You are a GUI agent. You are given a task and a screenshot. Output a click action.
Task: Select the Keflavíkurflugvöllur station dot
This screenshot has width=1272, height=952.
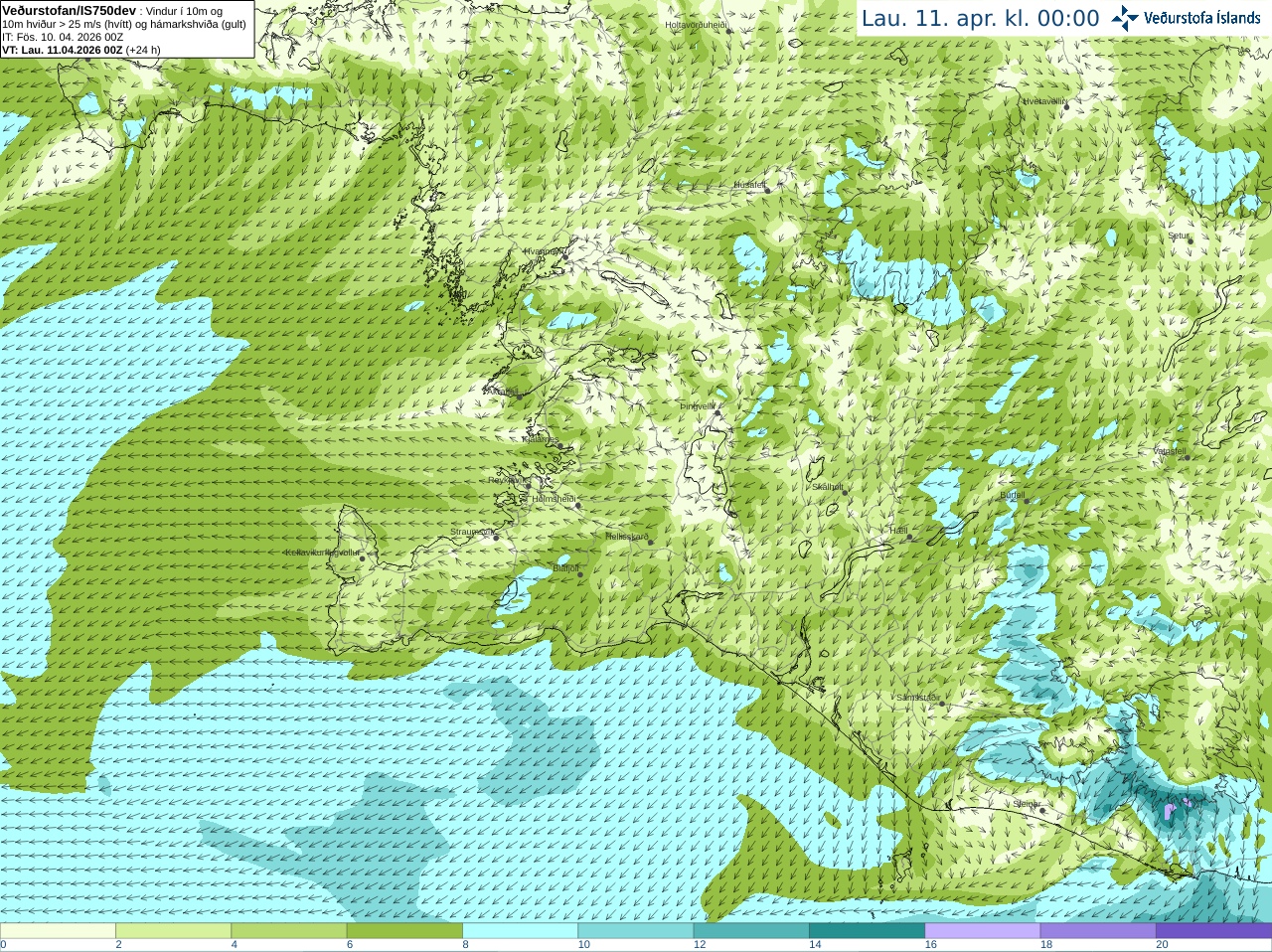tap(363, 558)
